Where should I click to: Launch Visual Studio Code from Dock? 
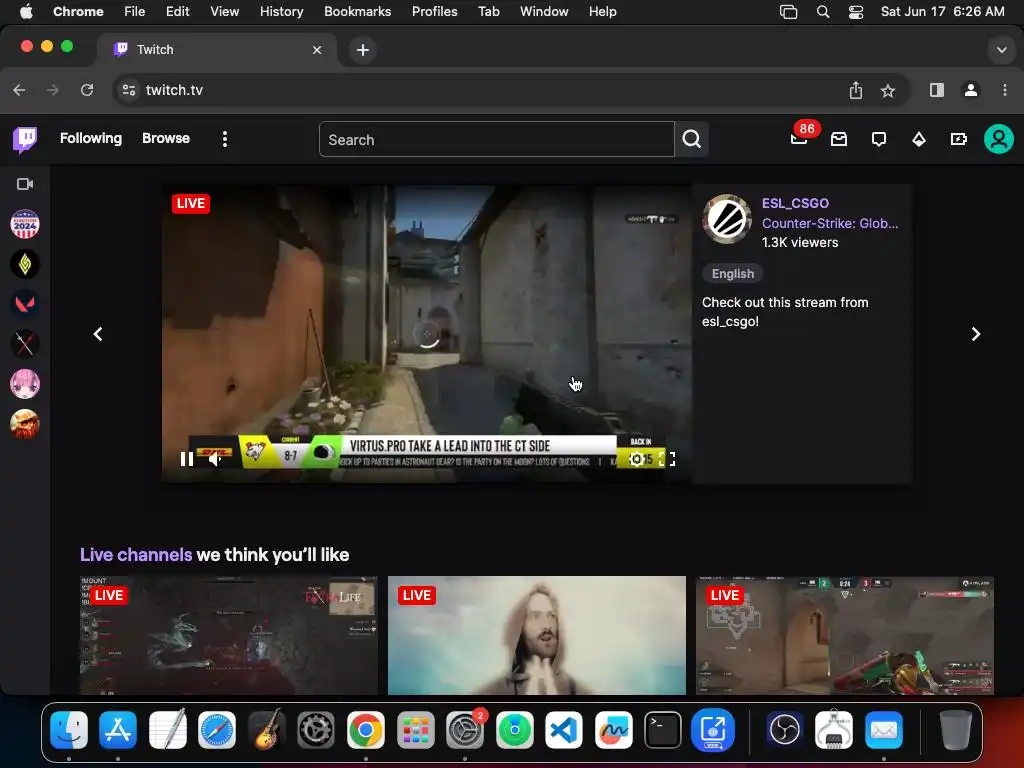564,729
